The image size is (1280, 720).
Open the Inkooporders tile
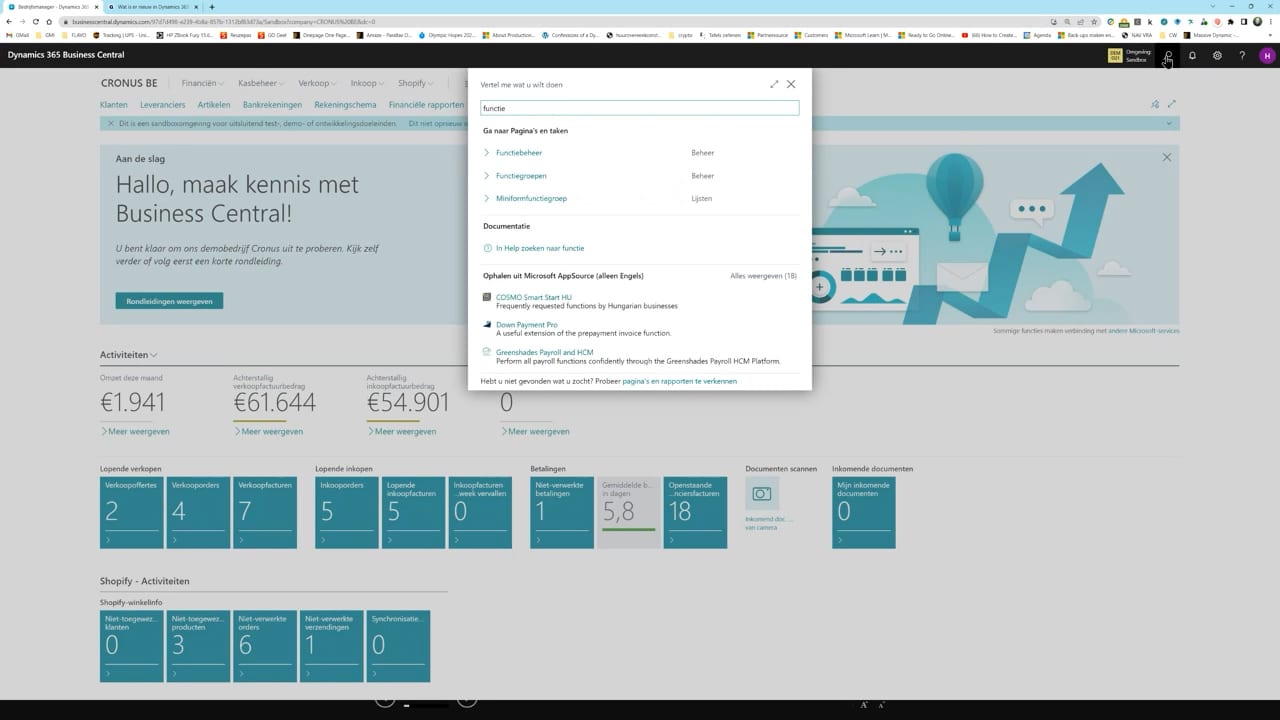coord(347,513)
